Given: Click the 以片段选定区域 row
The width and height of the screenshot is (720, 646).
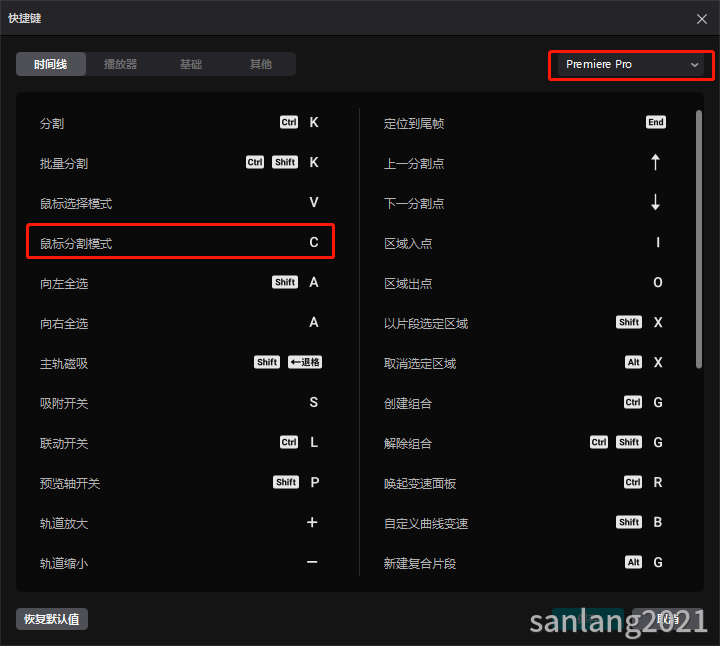Looking at the screenshot, I should [x=525, y=323].
